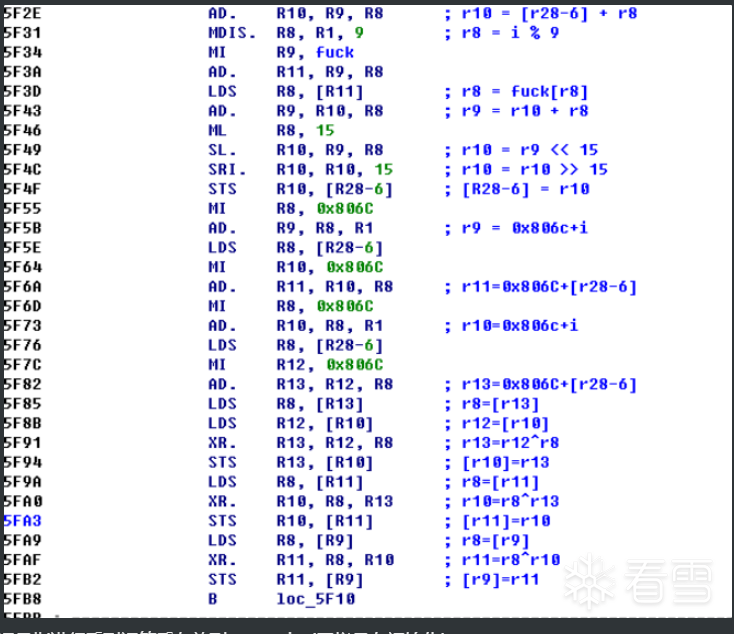Image resolution: width=734 pixels, height=634 pixels.
Task: Select comment 'r10=0x806c+i'
Action: pos(520,325)
